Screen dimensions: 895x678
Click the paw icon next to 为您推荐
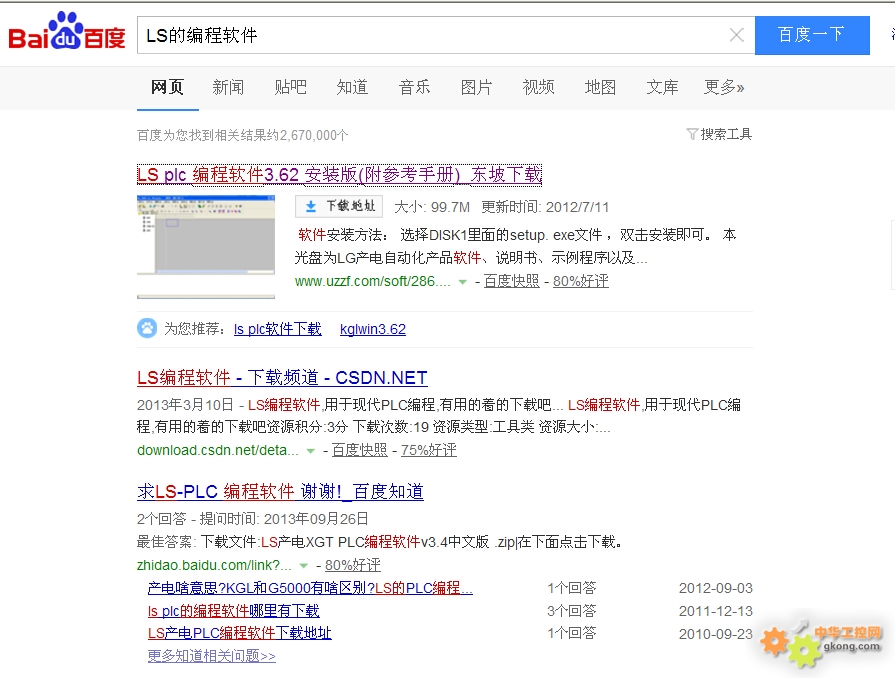click(x=147, y=328)
